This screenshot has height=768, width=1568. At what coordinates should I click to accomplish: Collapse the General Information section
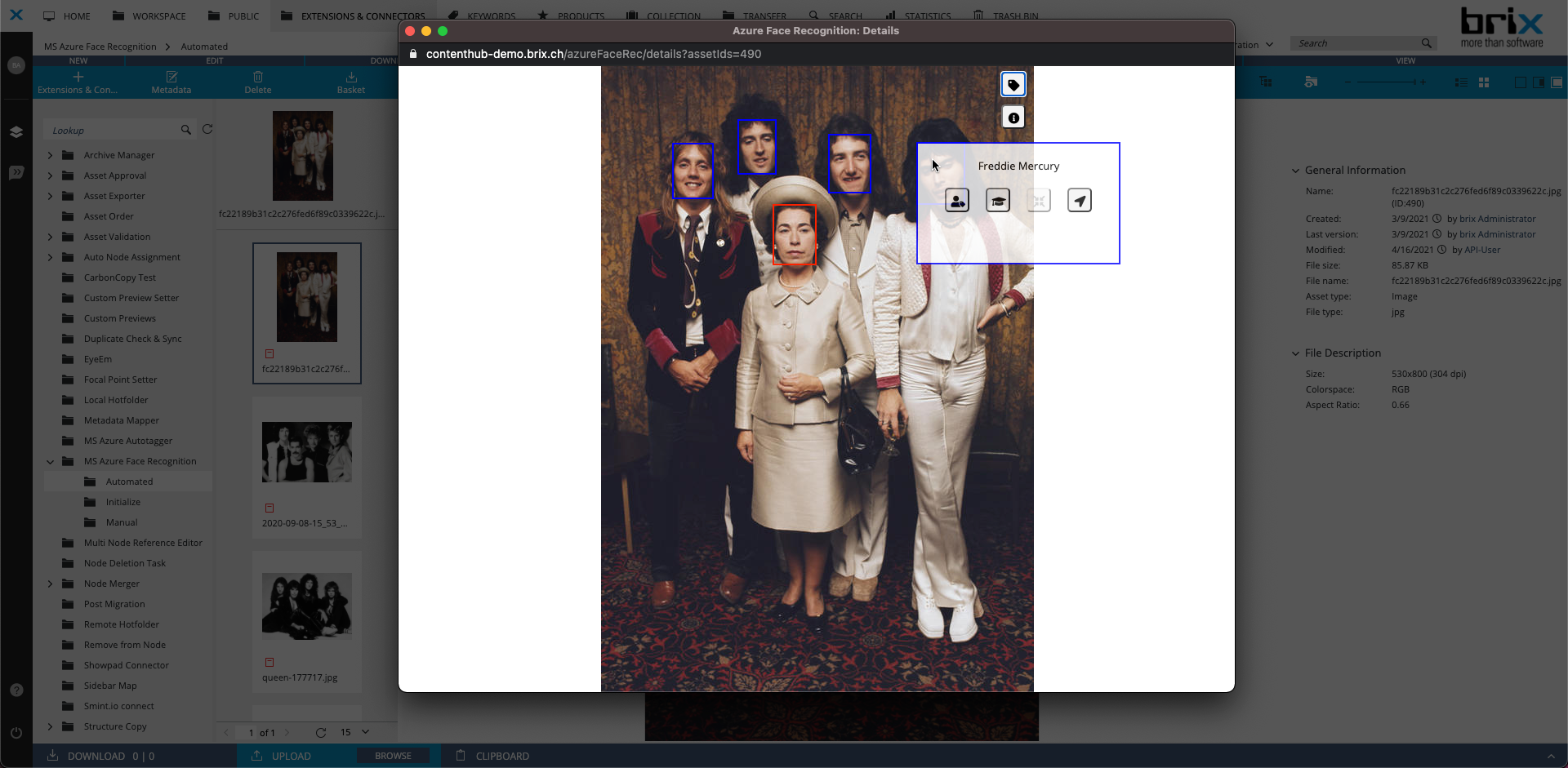(1295, 171)
